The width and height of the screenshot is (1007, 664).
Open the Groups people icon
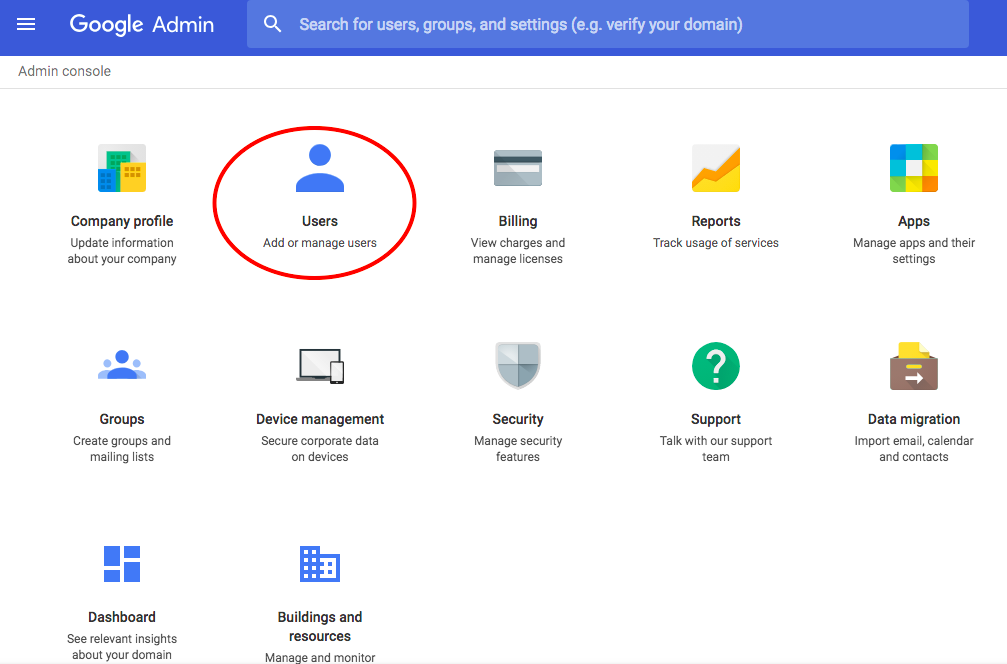pos(122,365)
